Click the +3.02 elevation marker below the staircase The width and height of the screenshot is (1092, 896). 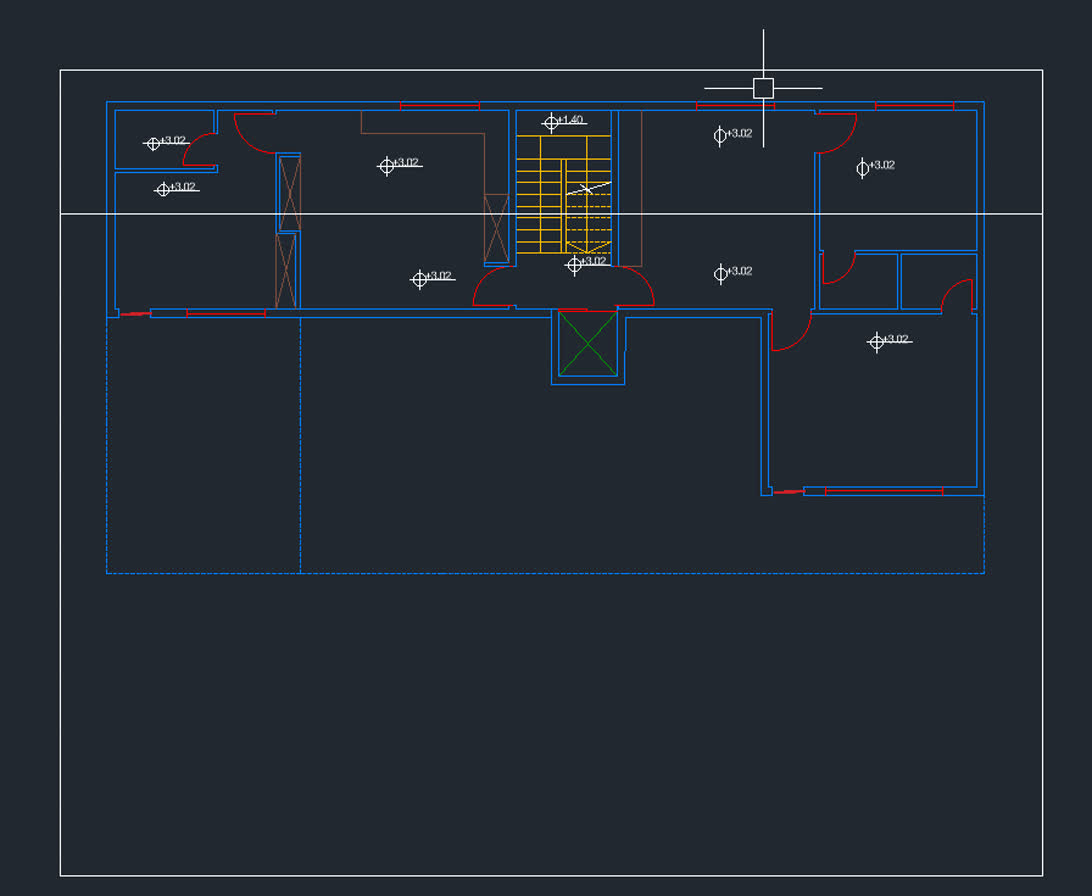[x=575, y=265]
